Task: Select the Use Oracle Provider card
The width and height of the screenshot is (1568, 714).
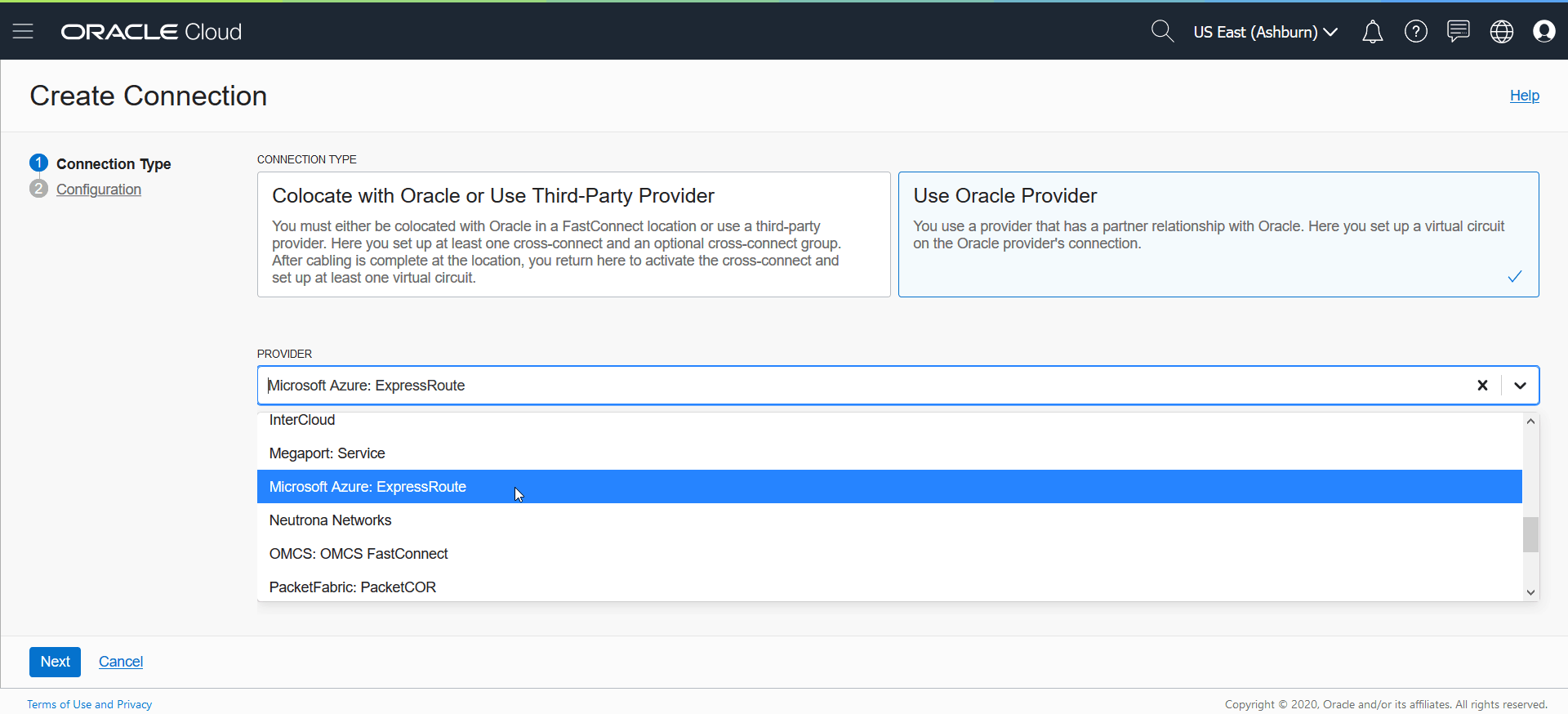Action: coord(1218,234)
